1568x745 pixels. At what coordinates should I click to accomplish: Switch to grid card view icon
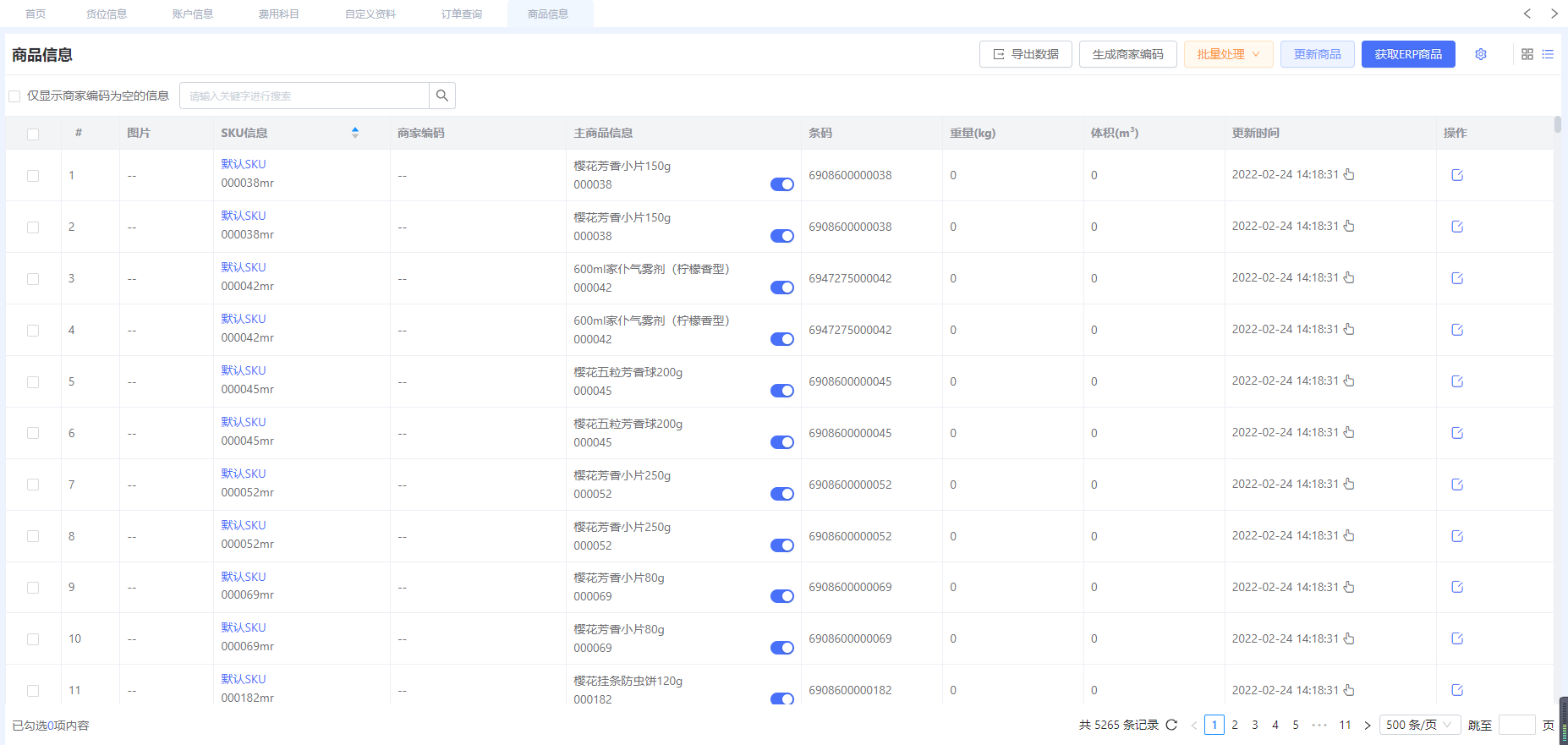point(1527,54)
